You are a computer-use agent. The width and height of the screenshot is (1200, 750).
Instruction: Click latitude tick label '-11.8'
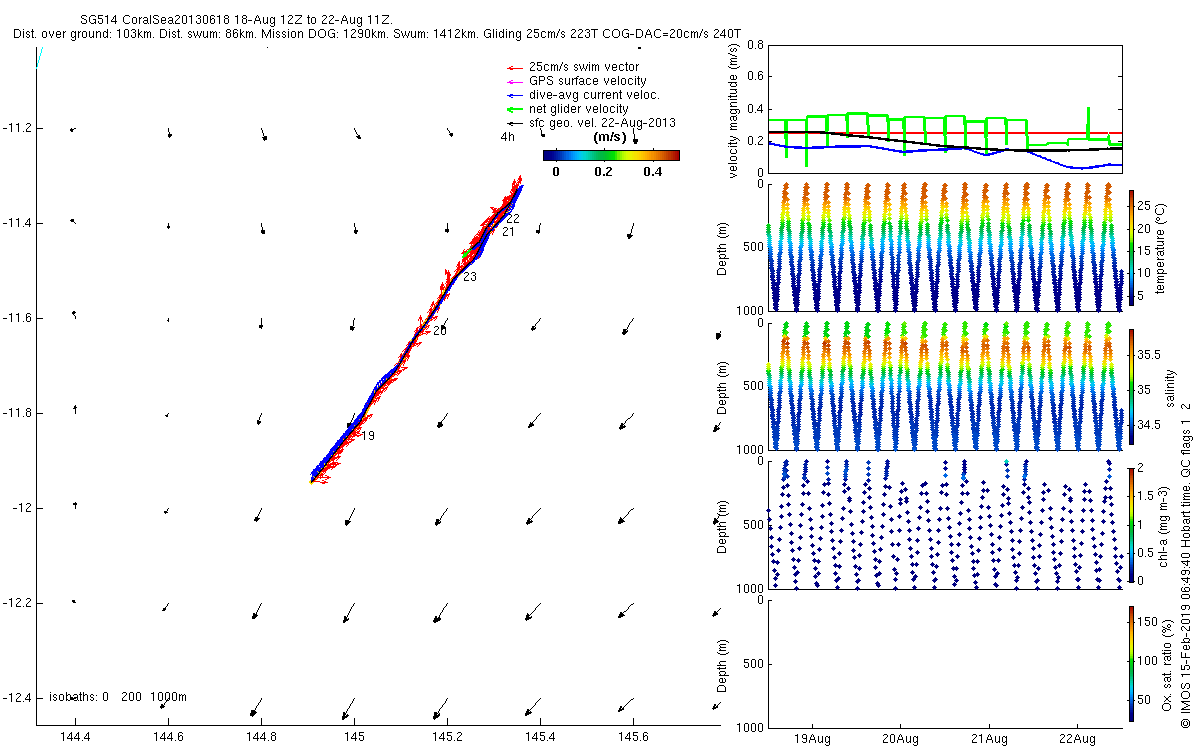click(x=18, y=413)
